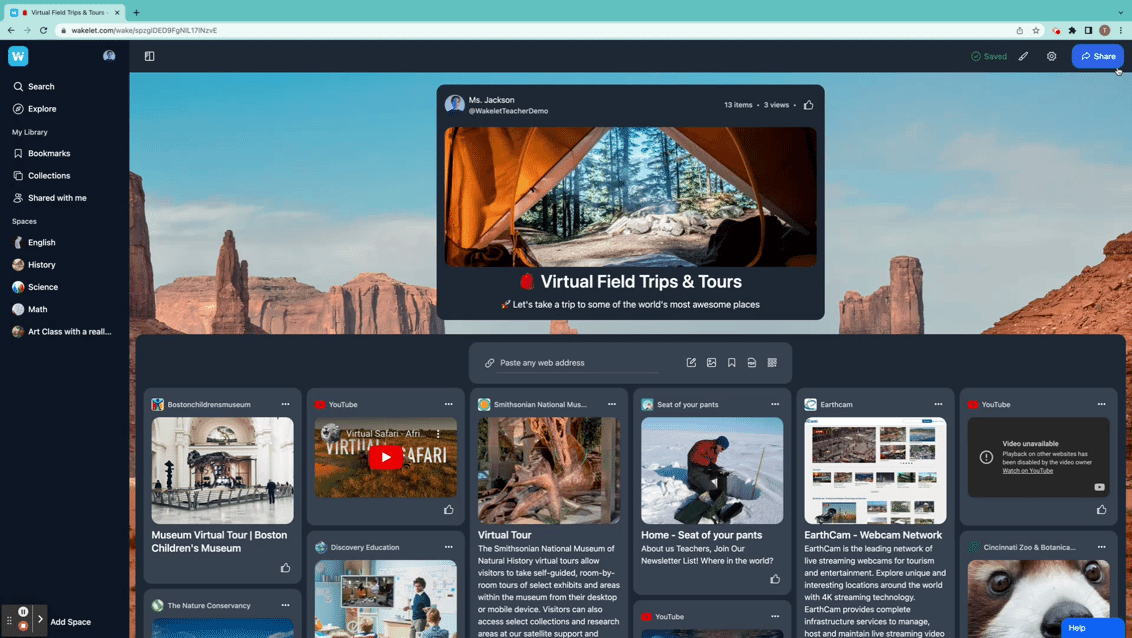Like the Video unavailable YouTube card

[1101, 510]
